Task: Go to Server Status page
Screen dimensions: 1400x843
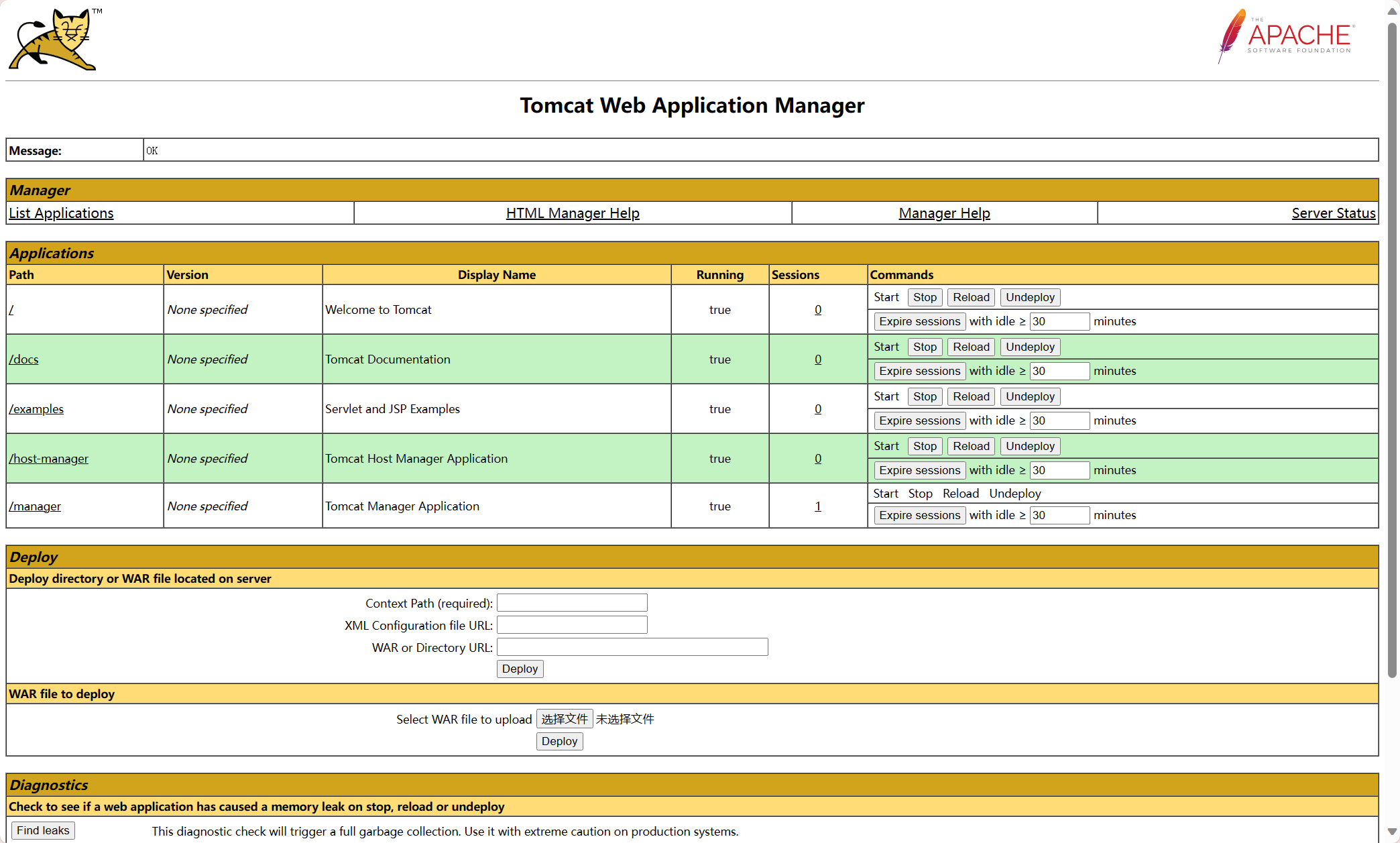Action: tap(1333, 213)
